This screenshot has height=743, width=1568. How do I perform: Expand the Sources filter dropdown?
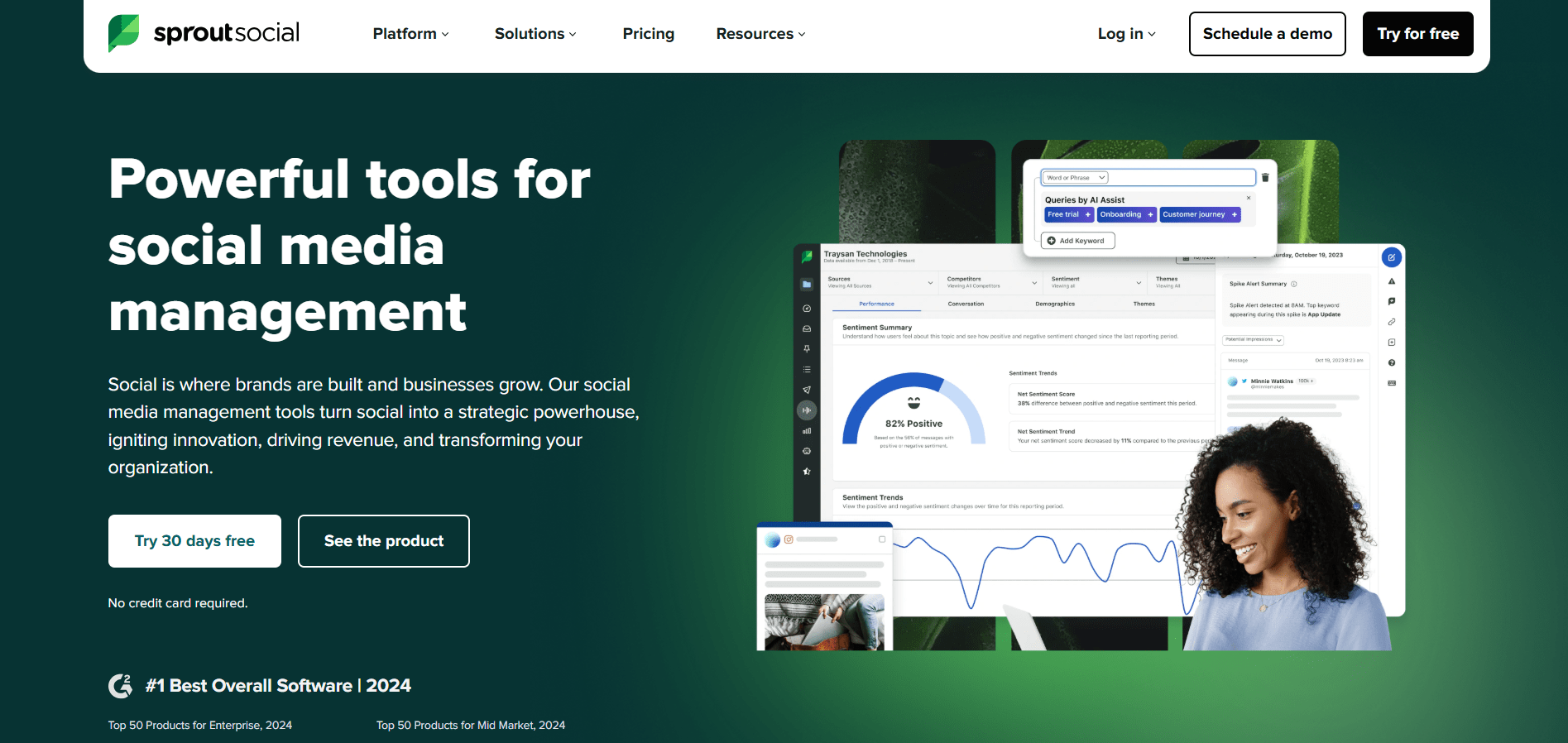881,282
